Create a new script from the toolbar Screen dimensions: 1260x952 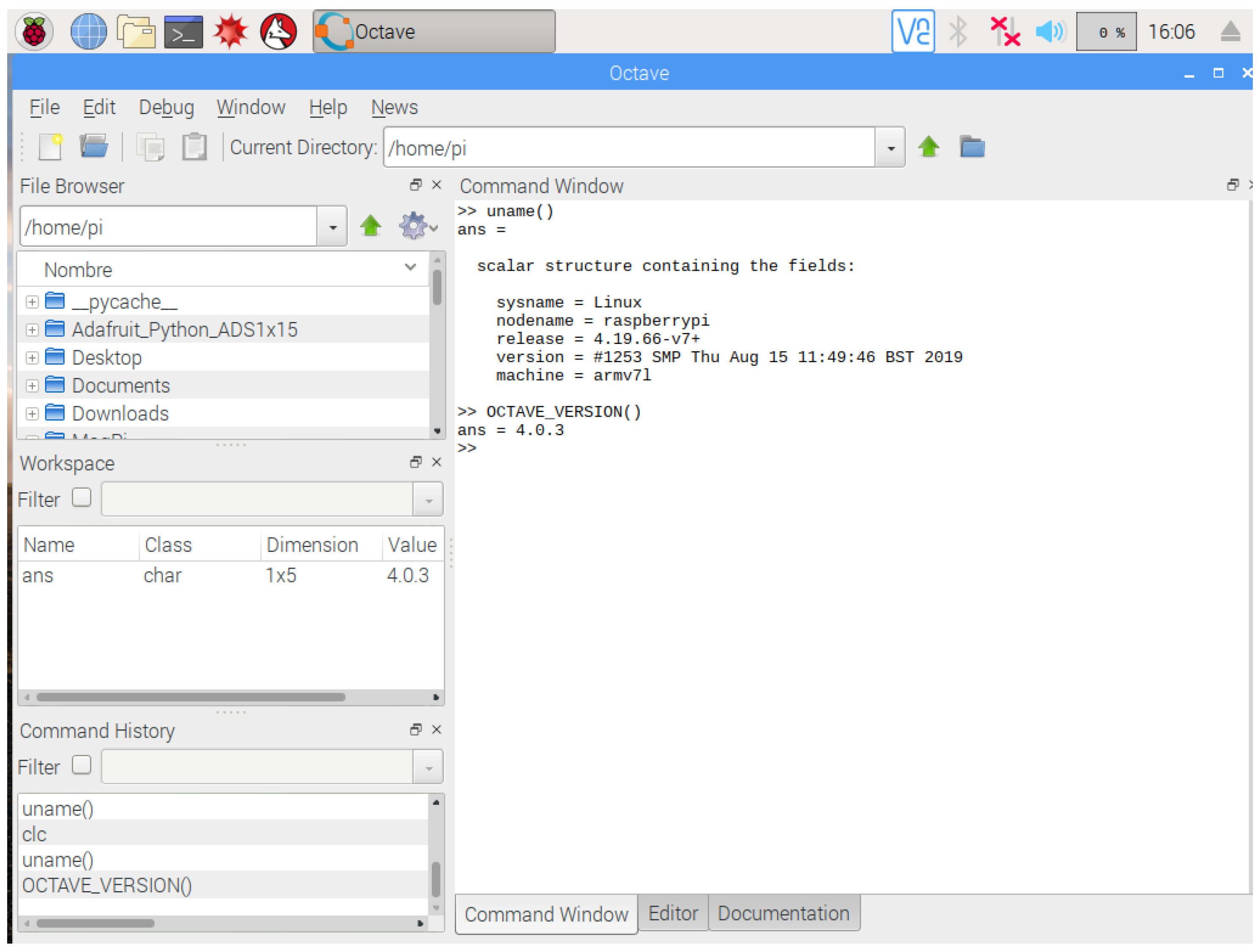click(50, 147)
